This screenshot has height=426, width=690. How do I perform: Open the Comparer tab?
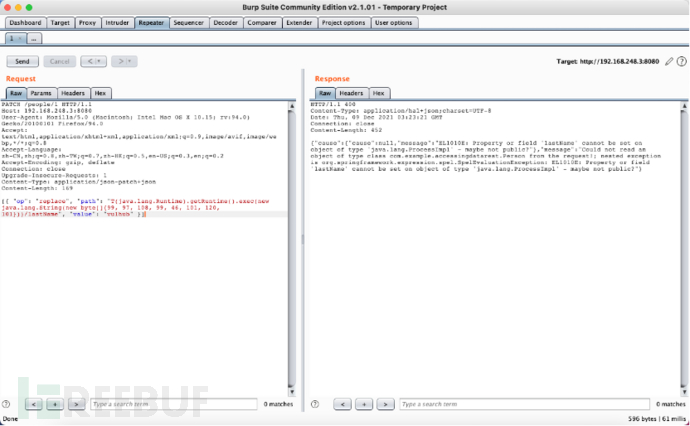[x=262, y=23]
